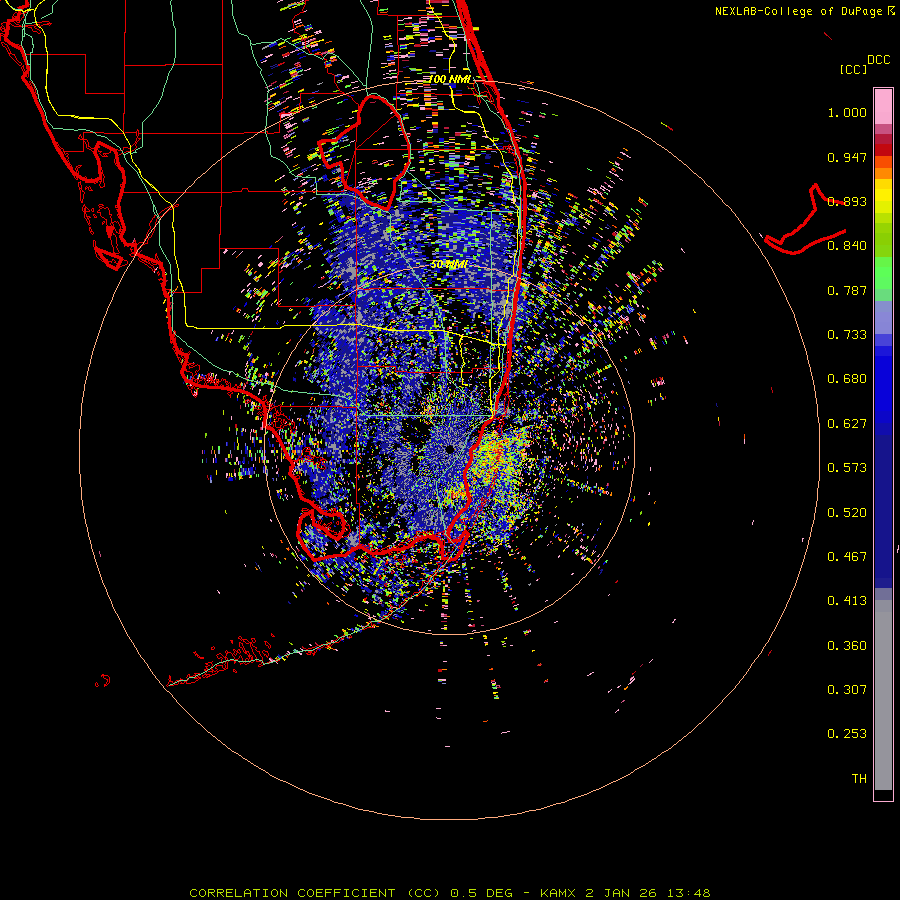The width and height of the screenshot is (900, 900).
Task: Pick the pink swatch at color bar top
Action: (x=883, y=106)
